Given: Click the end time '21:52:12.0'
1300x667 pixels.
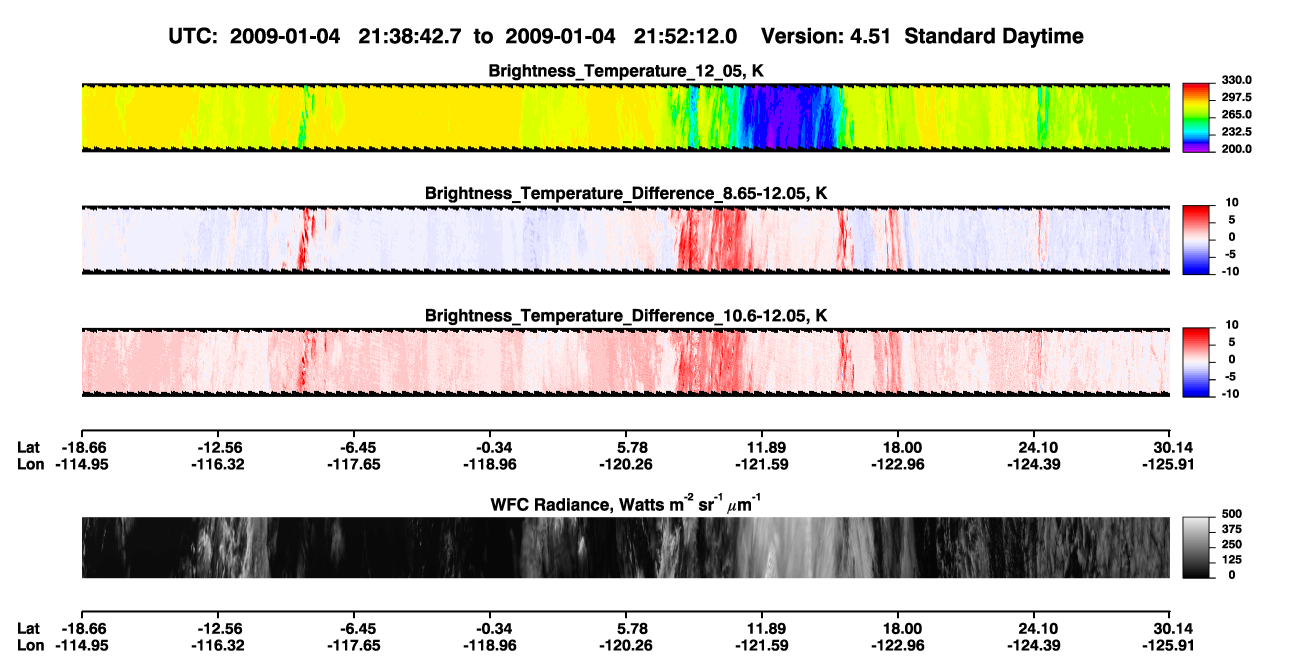Looking at the screenshot, I should click(686, 36).
